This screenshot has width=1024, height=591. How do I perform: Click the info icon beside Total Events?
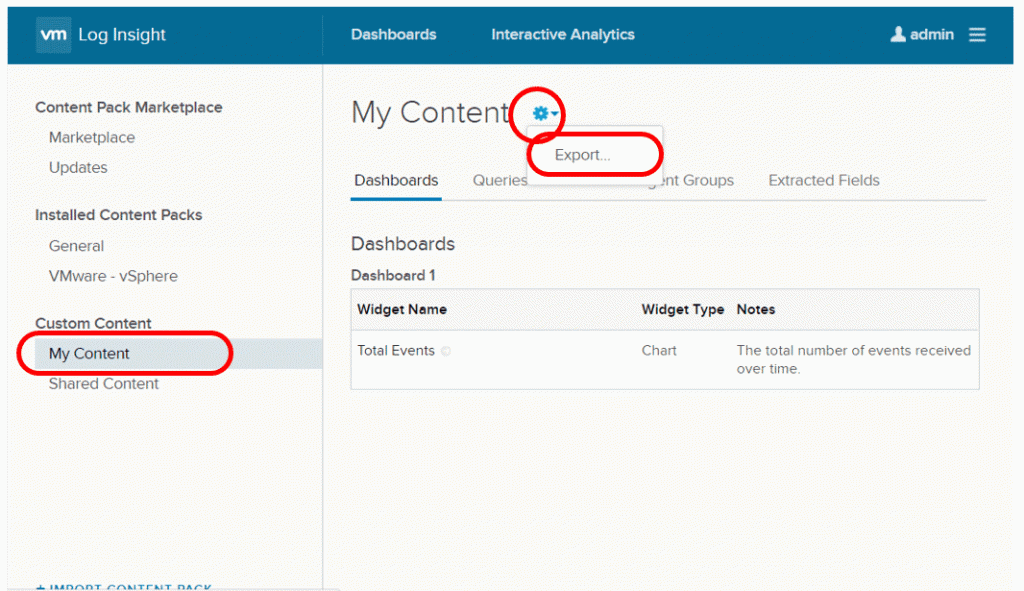tap(446, 351)
